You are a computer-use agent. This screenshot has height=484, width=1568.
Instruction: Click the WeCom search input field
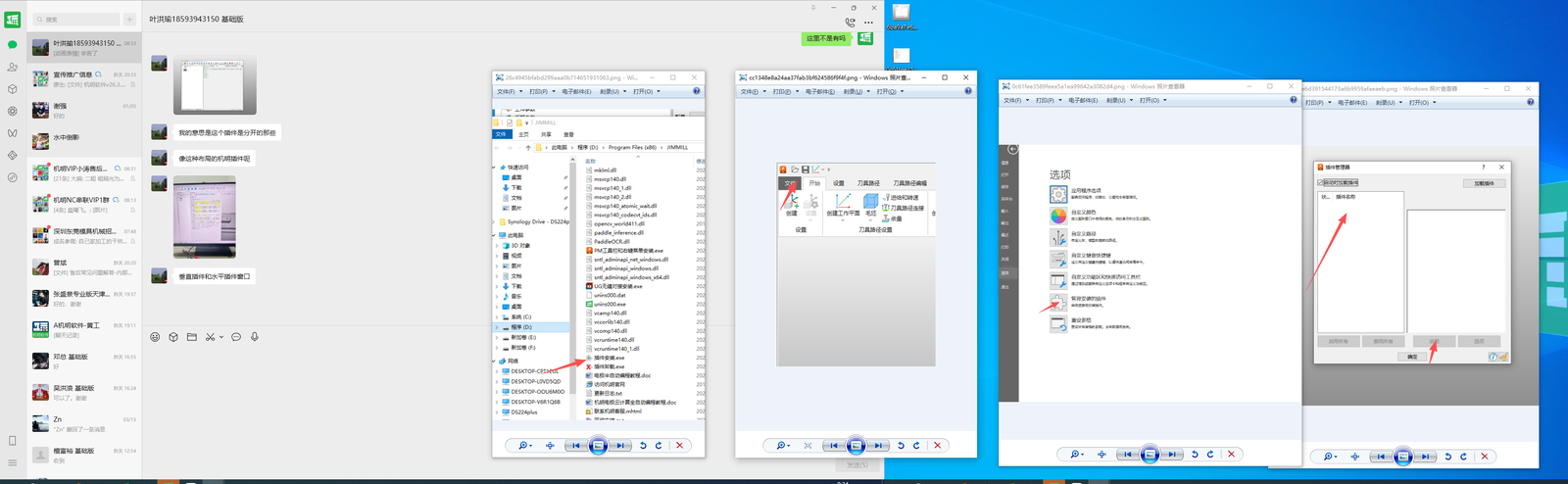(x=76, y=19)
